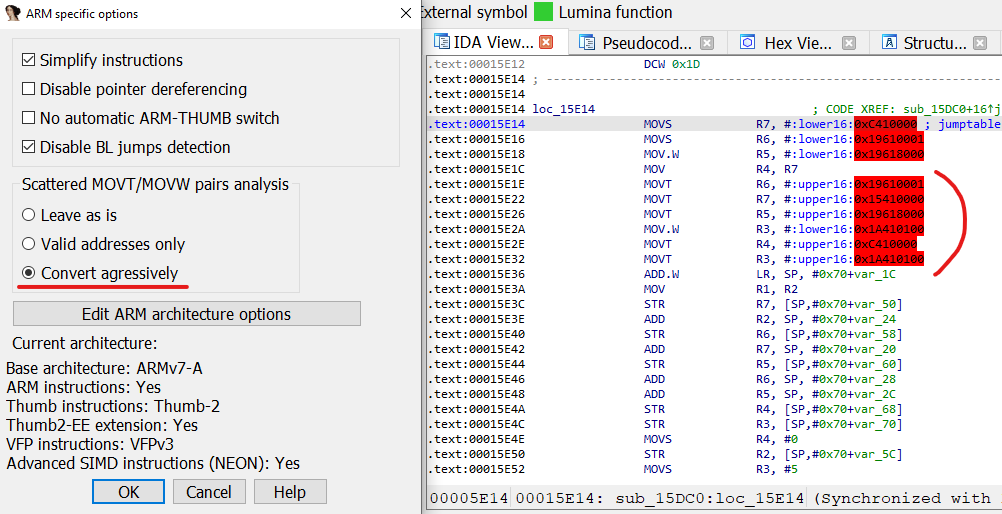Click the Structures tab icon

(889, 42)
